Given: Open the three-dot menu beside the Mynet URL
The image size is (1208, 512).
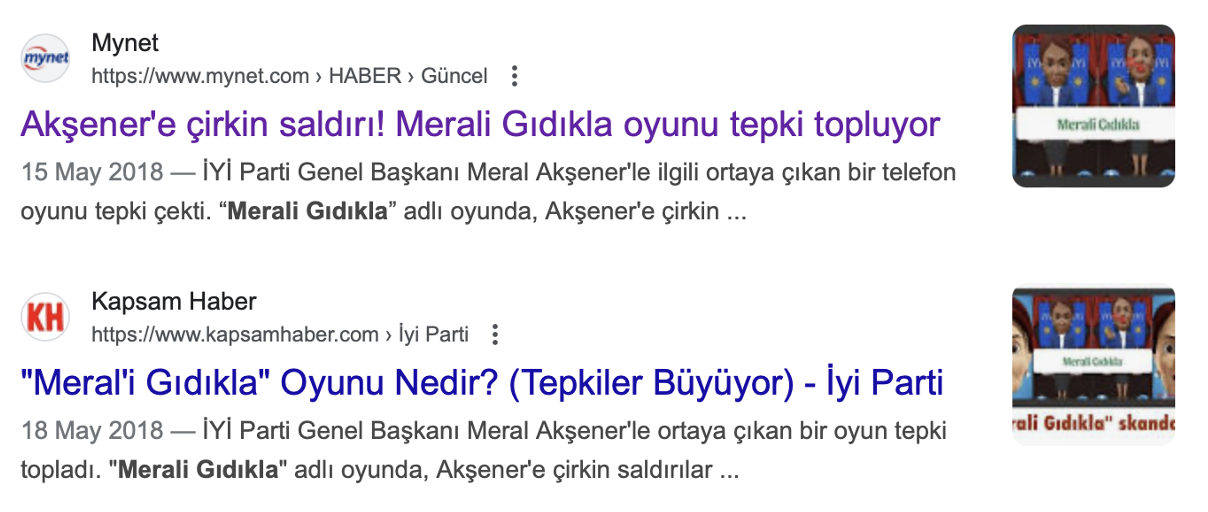Looking at the screenshot, I should [x=514, y=76].
